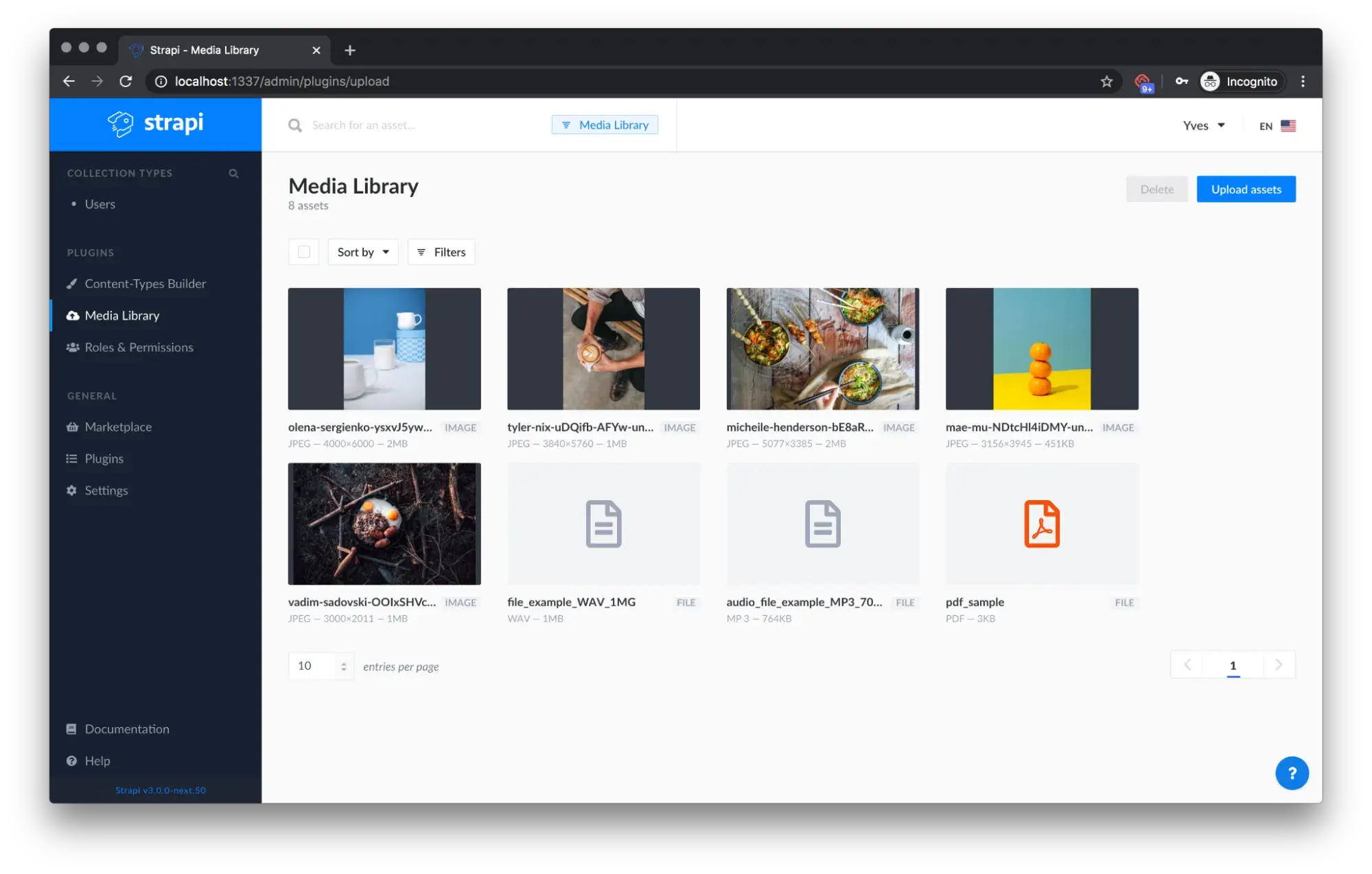
Task: Open the EN language selector
Action: (x=1277, y=126)
